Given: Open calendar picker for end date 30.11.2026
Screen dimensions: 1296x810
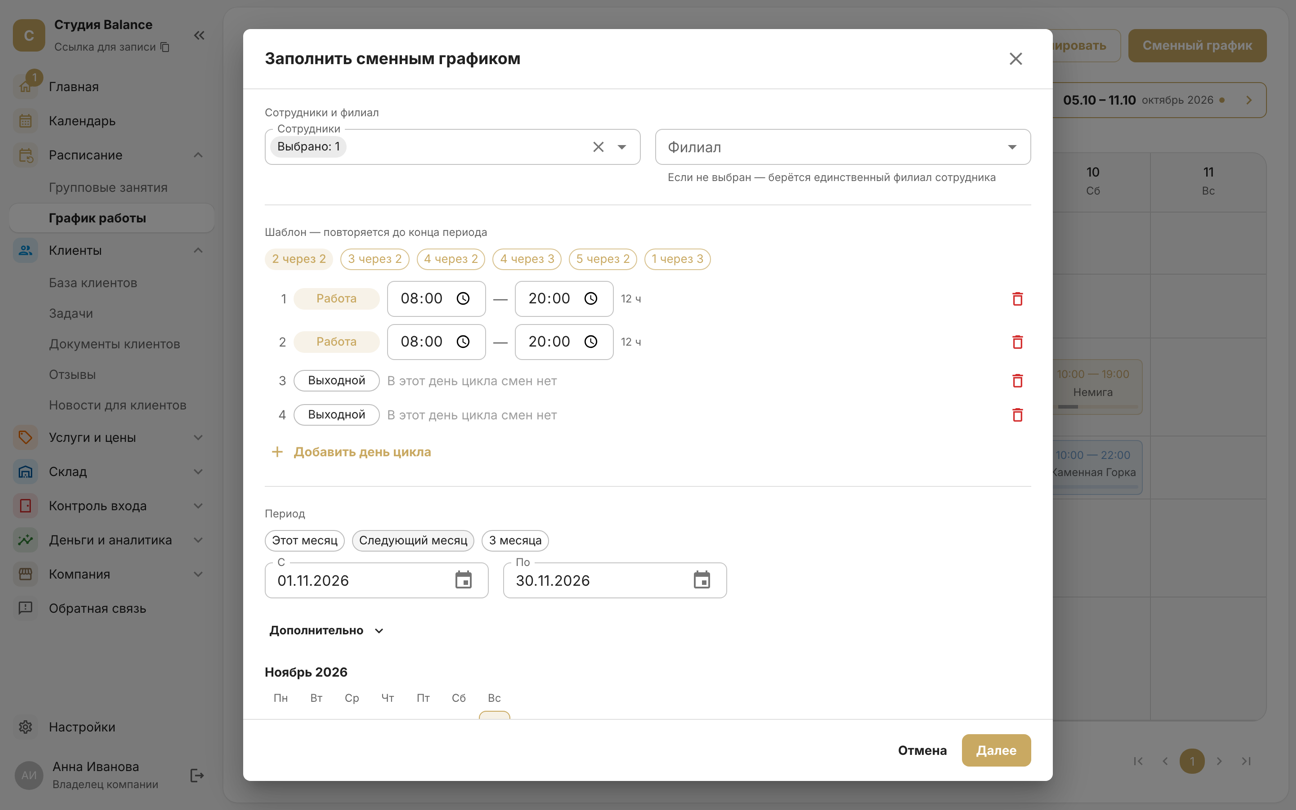Looking at the screenshot, I should point(702,580).
